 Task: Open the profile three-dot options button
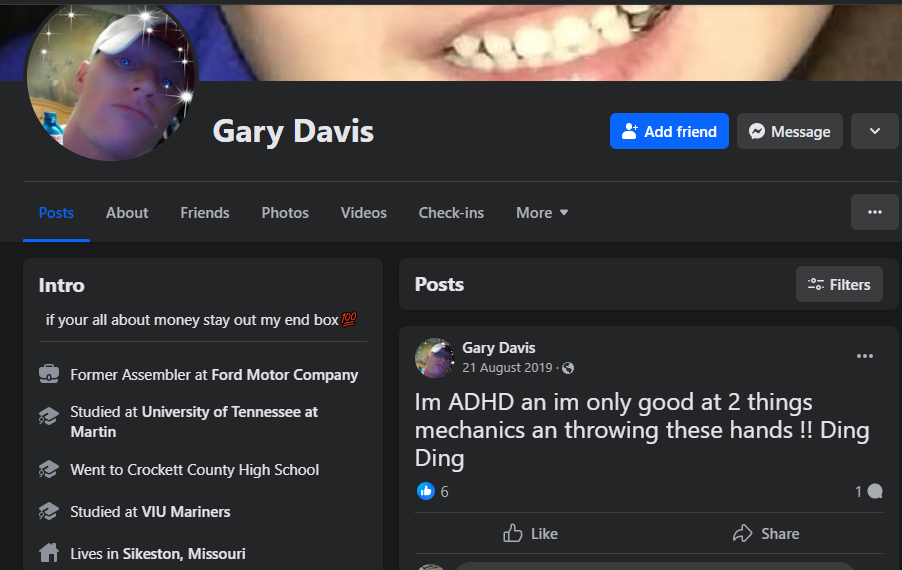click(874, 212)
